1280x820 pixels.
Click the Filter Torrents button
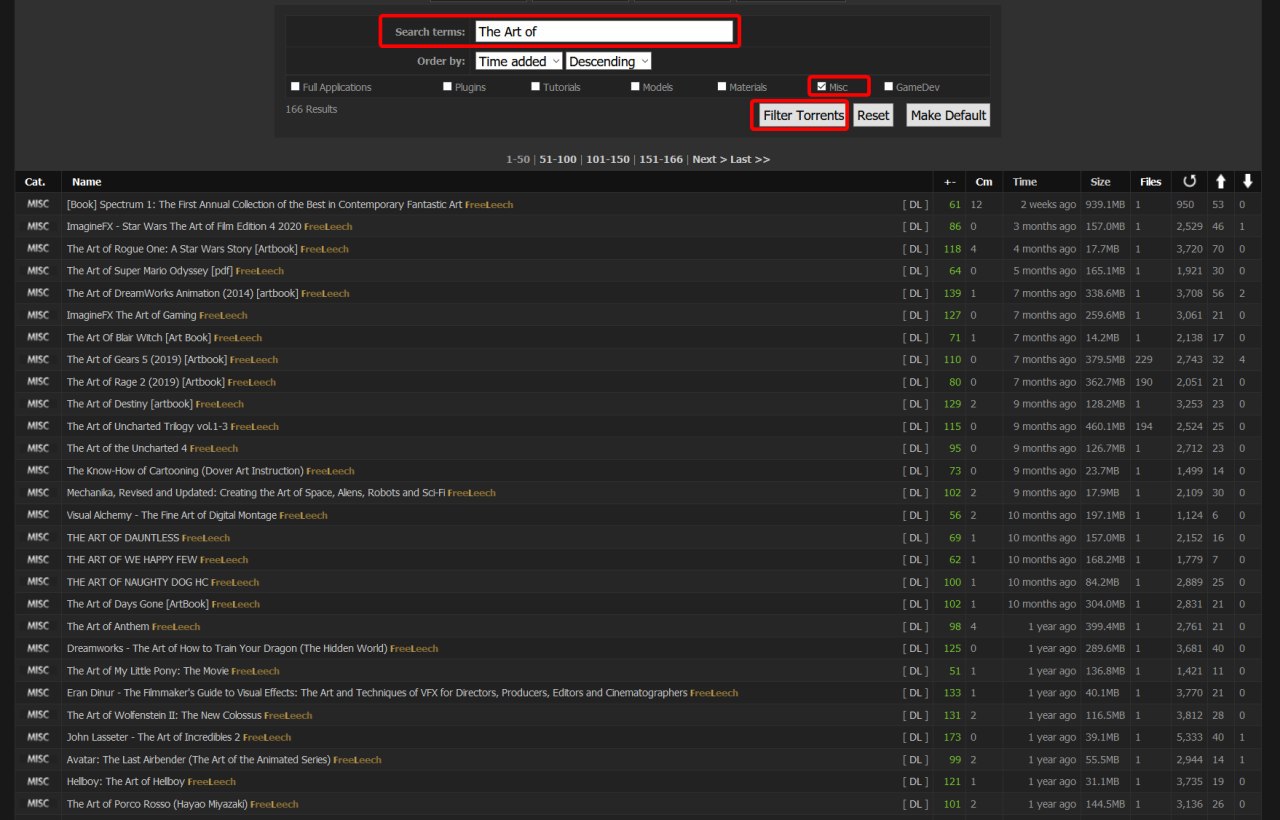click(x=803, y=115)
